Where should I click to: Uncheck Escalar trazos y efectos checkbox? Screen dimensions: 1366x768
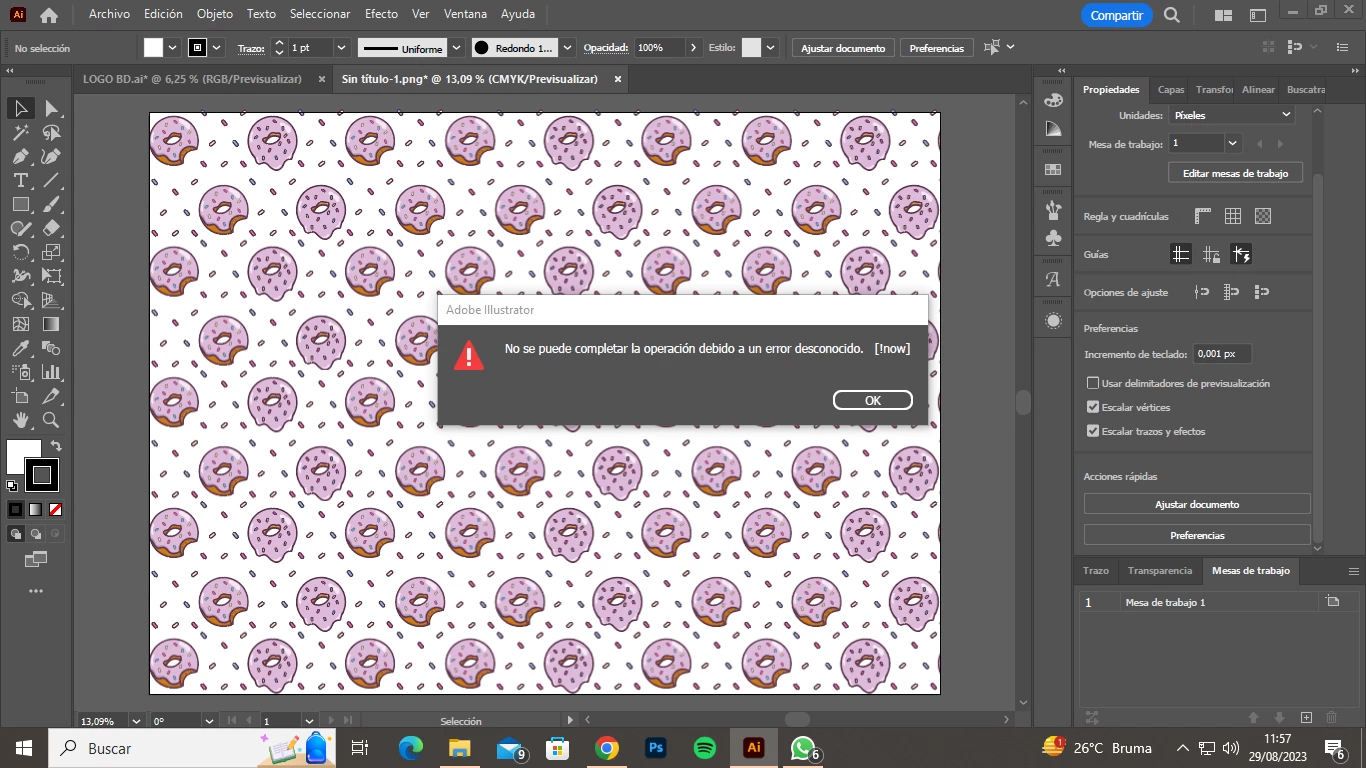tap(1093, 431)
